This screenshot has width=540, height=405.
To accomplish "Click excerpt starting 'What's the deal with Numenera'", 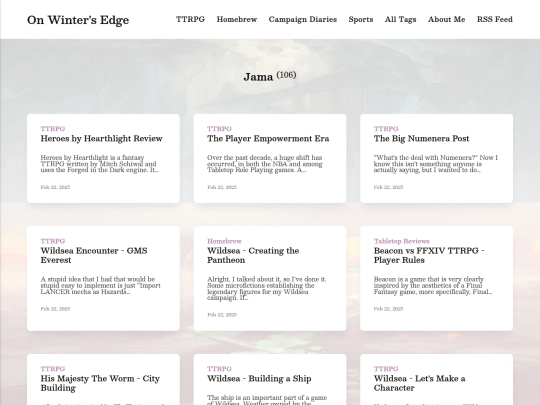I will [436, 164].
